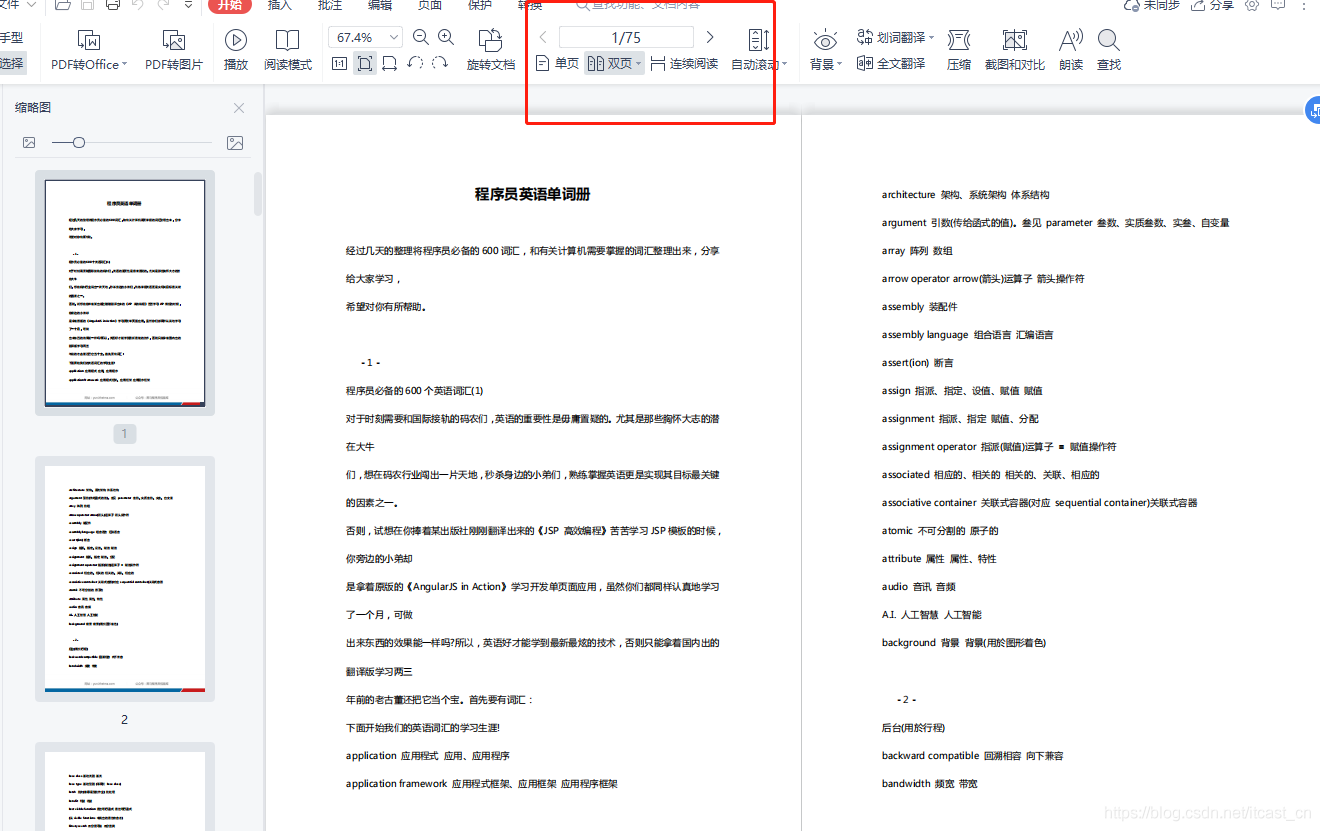Switch to 单页 single page view
Screen dimensions: 1320x831
pos(557,64)
